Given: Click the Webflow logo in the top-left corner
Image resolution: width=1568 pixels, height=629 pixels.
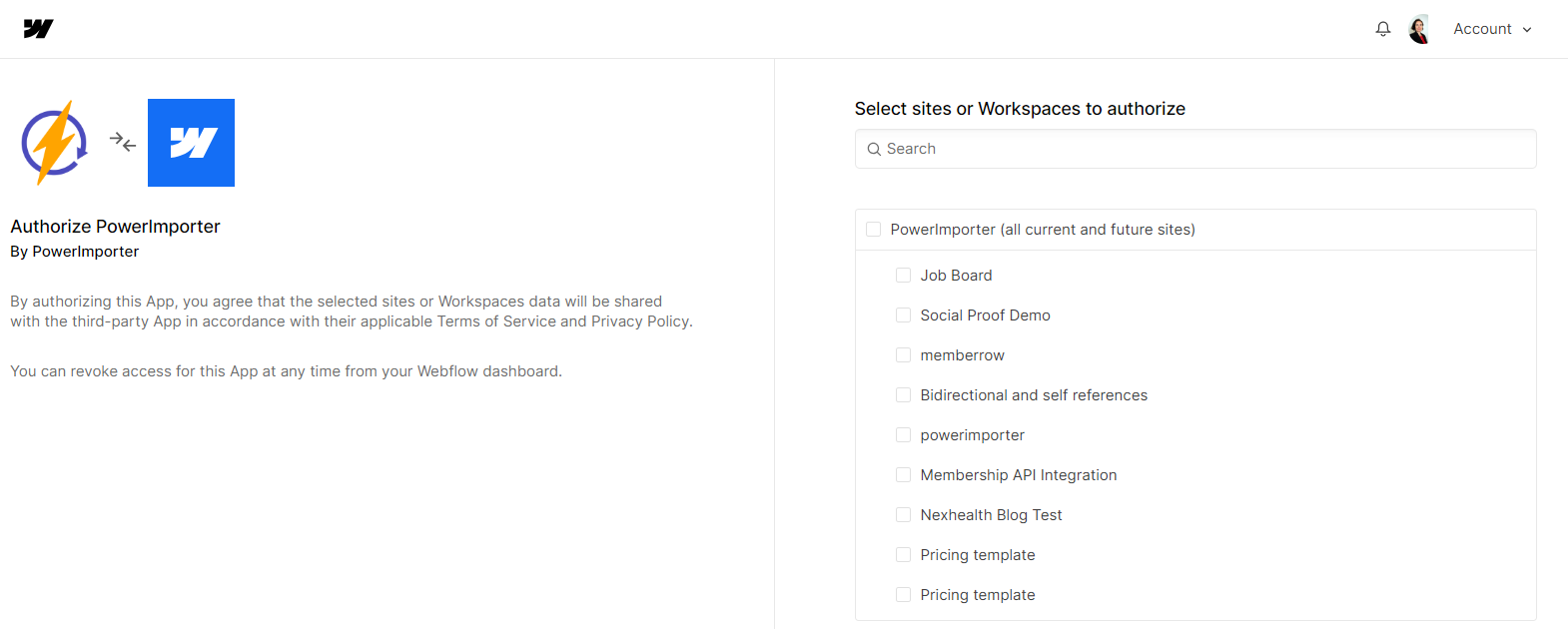Looking at the screenshot, I should pos(37,28).
